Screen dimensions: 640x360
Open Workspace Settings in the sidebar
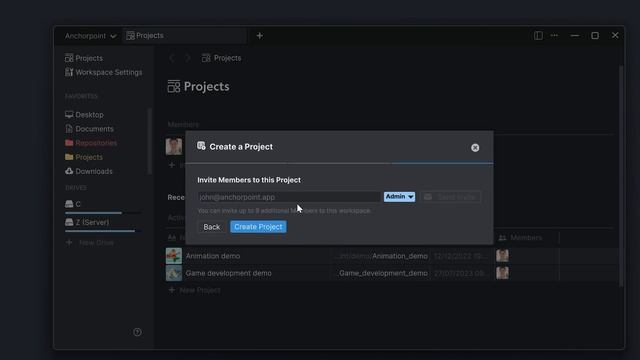(x=103, y=72)
